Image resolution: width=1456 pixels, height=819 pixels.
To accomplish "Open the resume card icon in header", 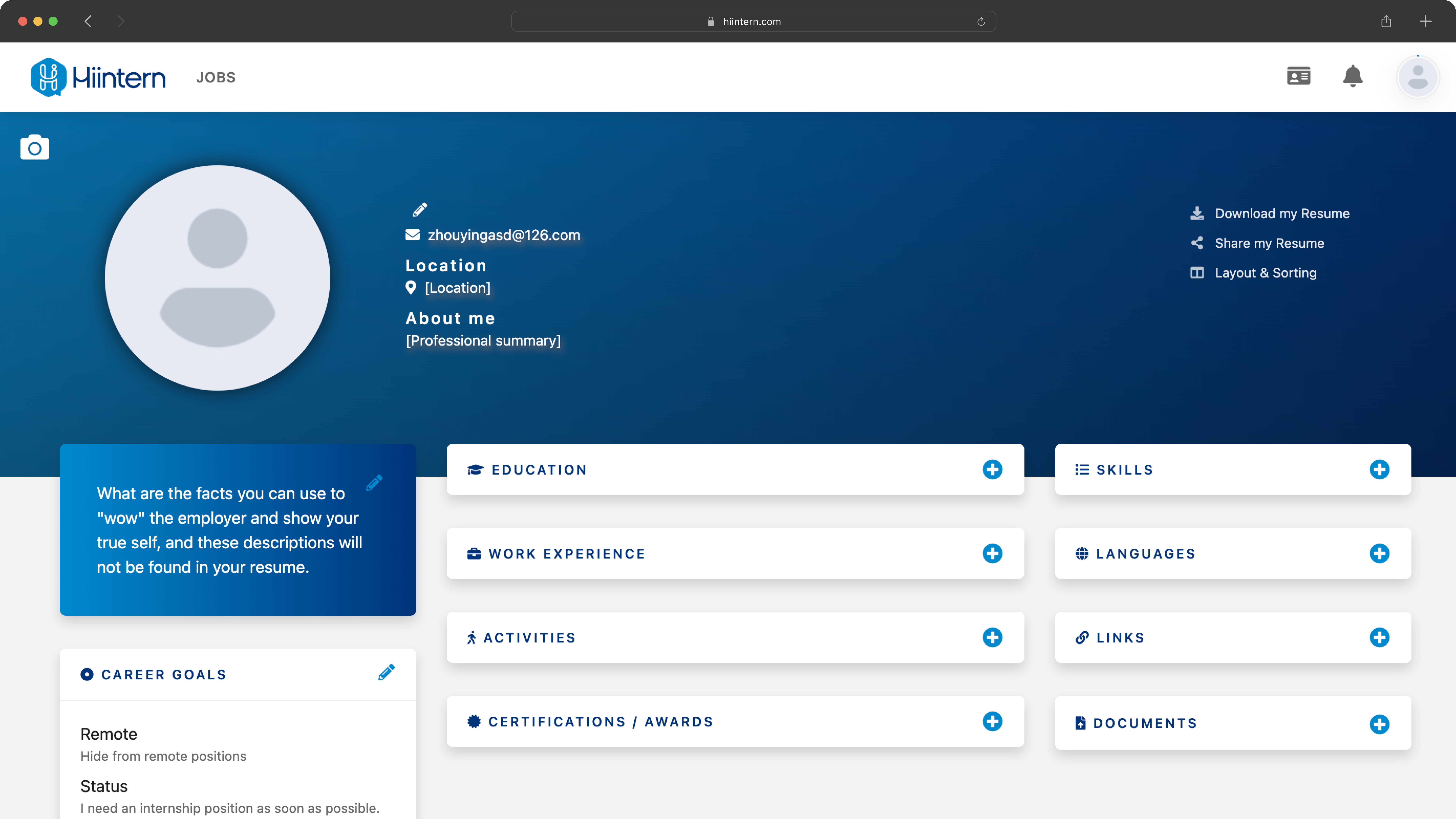I will (1298, 76).
